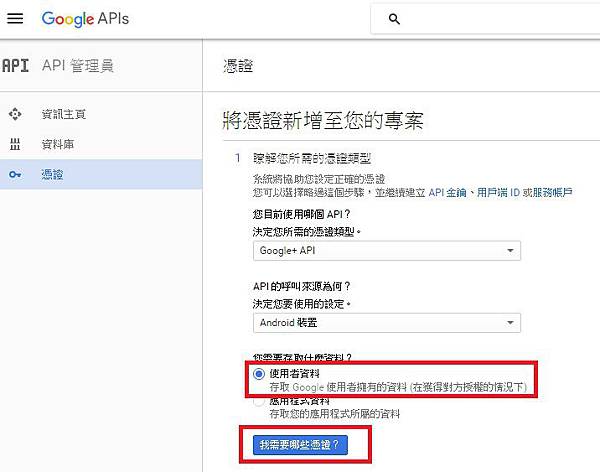Click the Google APIs logo
Image resolution: width=600 pixels, height=472 pixels.
pos(85,19)
